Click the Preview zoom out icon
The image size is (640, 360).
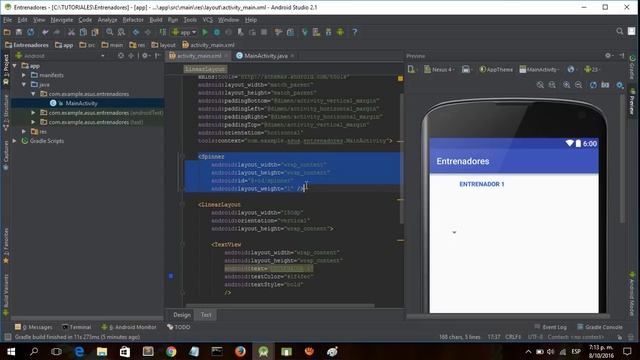[x=579, y=85]
